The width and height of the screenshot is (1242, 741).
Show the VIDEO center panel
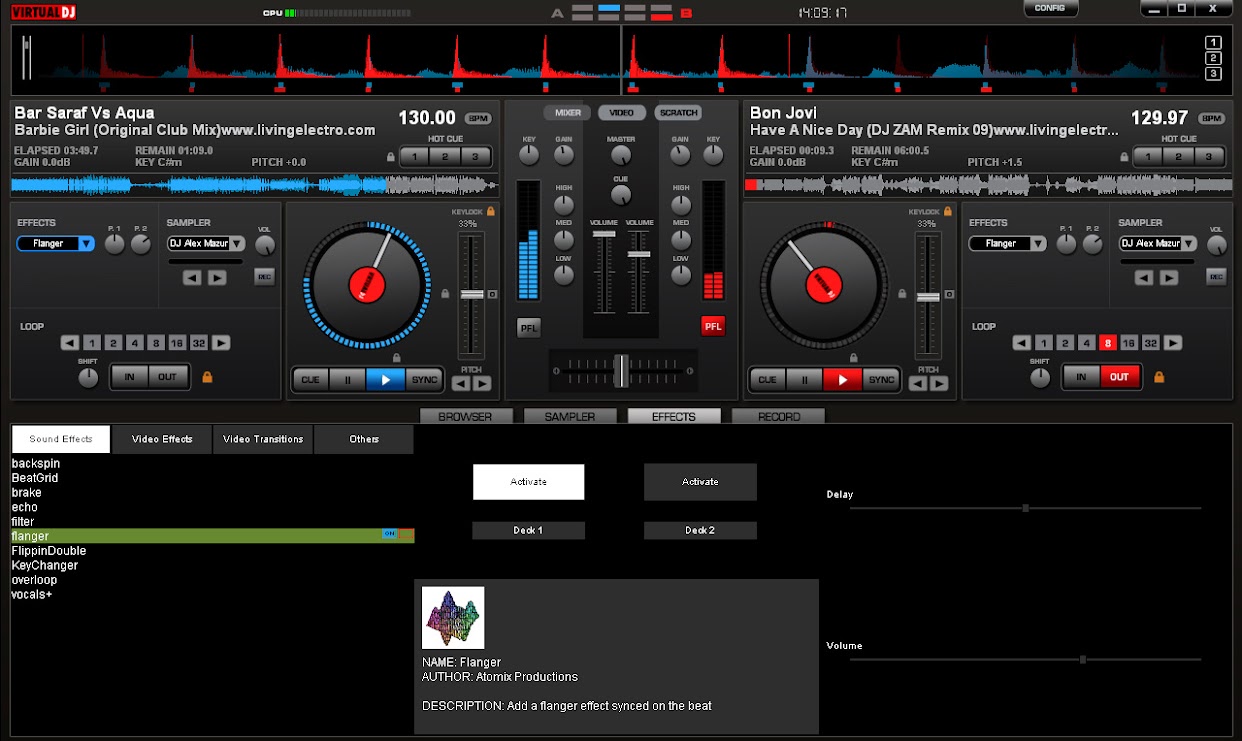click(x=622, y=113)
